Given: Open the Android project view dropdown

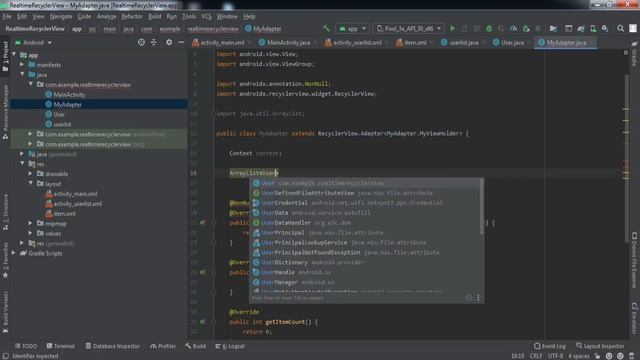Looking at the screenshot, I should point(33,42).
